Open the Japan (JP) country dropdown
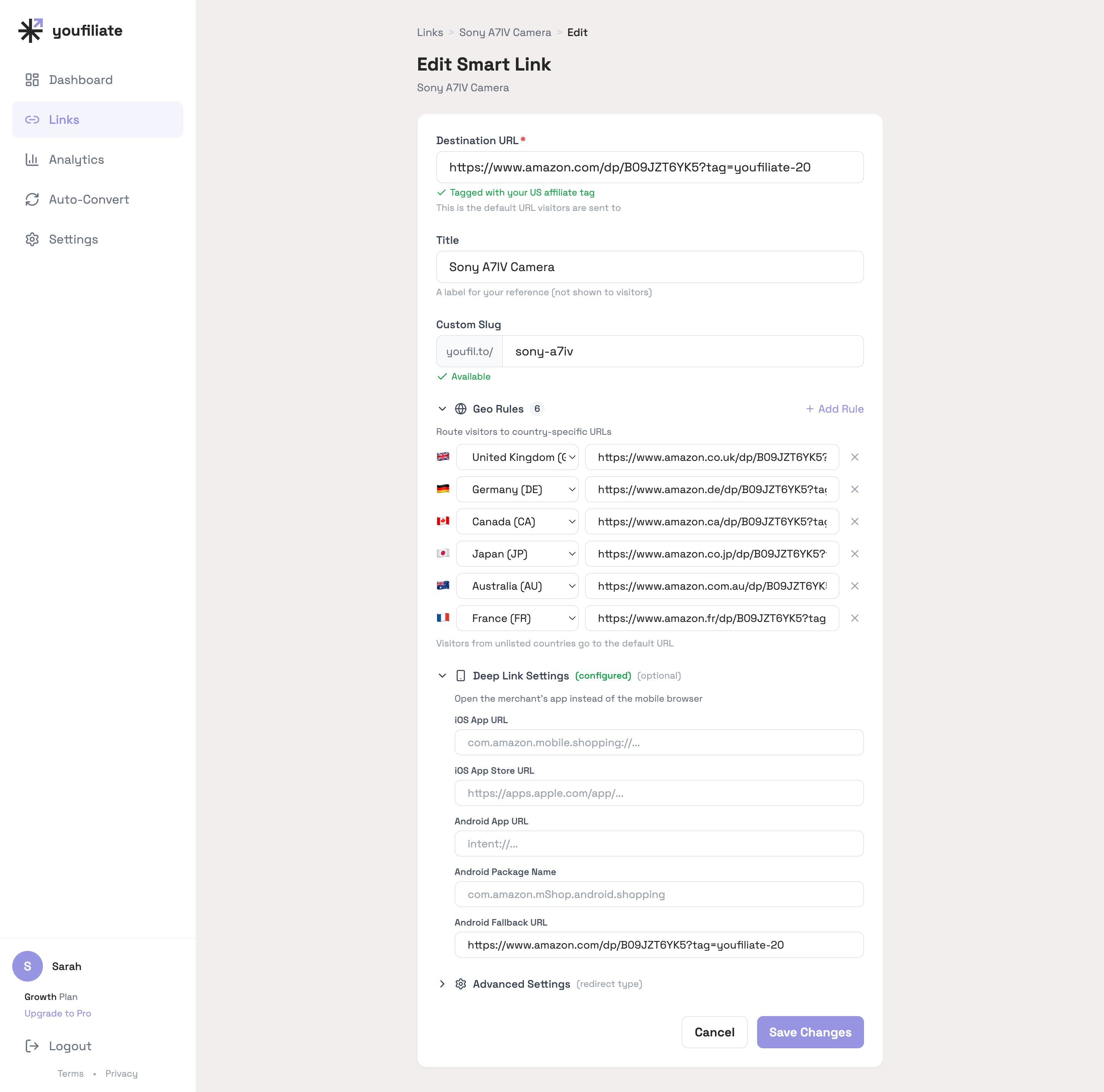This screenshot has height=1092, width=1104. pyautogui.click(x=517, y=554)
